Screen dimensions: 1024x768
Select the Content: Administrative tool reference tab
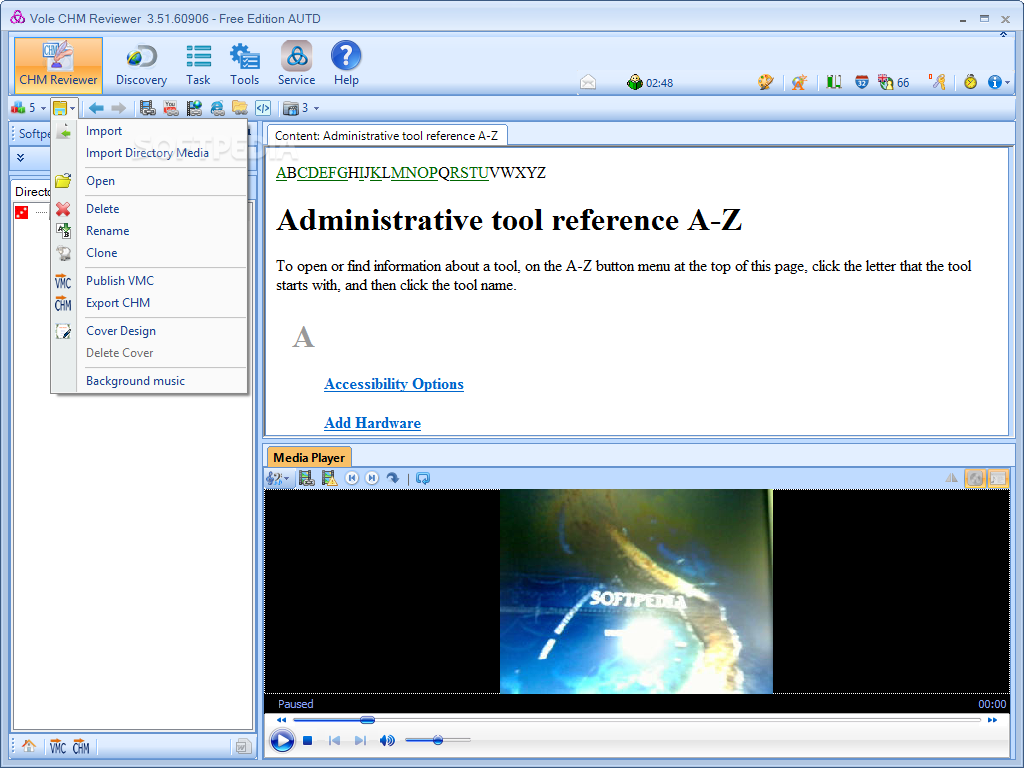point(387,136)
